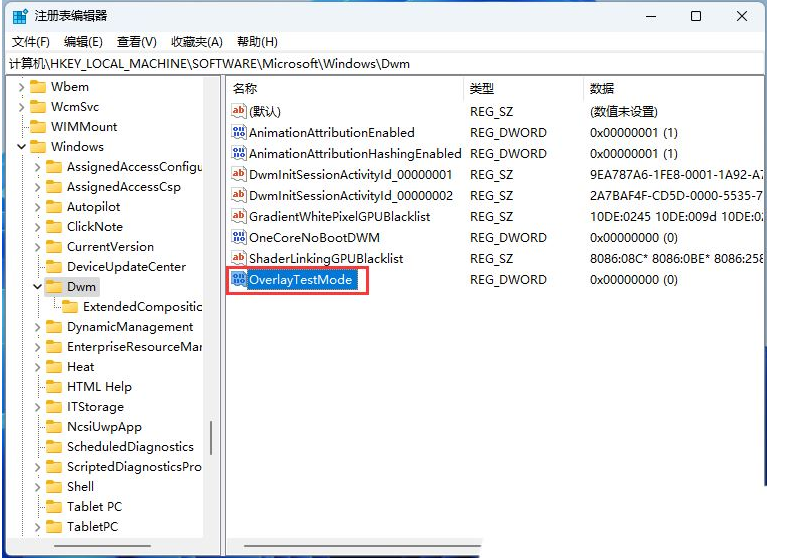Collapse the Dwm tree node

37,286
